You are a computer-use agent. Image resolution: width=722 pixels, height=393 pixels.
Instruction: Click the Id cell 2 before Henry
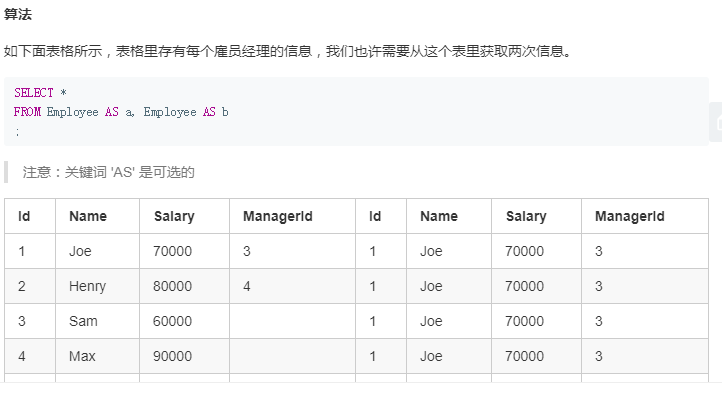click(x=30, y=286)
